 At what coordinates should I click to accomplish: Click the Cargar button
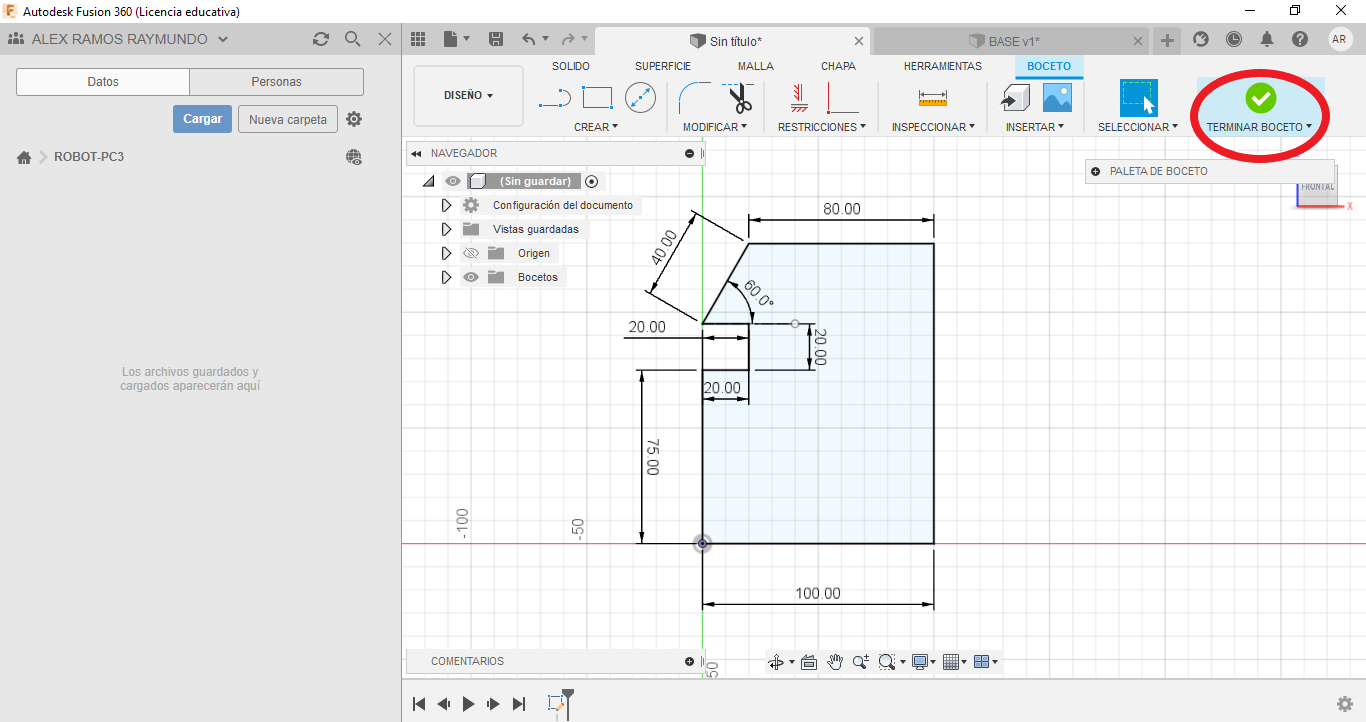tap(202, 119)
